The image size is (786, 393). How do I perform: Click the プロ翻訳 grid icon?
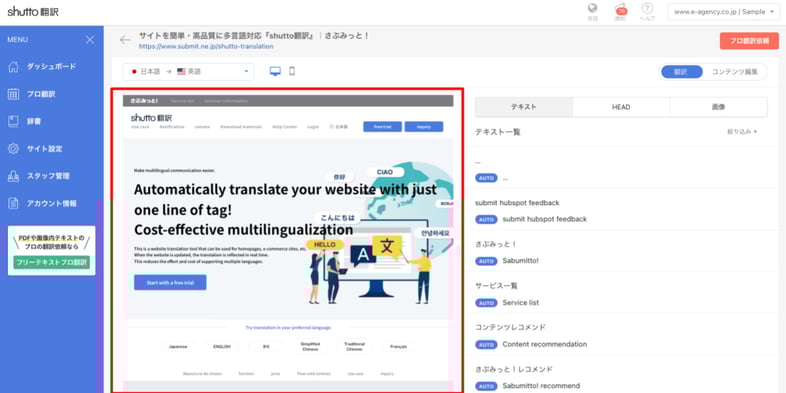coord(14,94)
